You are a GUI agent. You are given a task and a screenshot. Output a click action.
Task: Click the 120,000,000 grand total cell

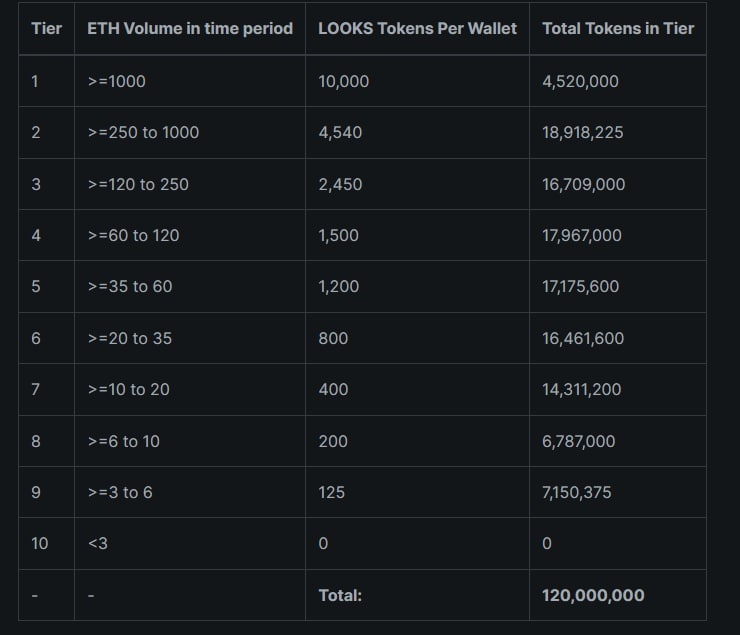point(618,595)
